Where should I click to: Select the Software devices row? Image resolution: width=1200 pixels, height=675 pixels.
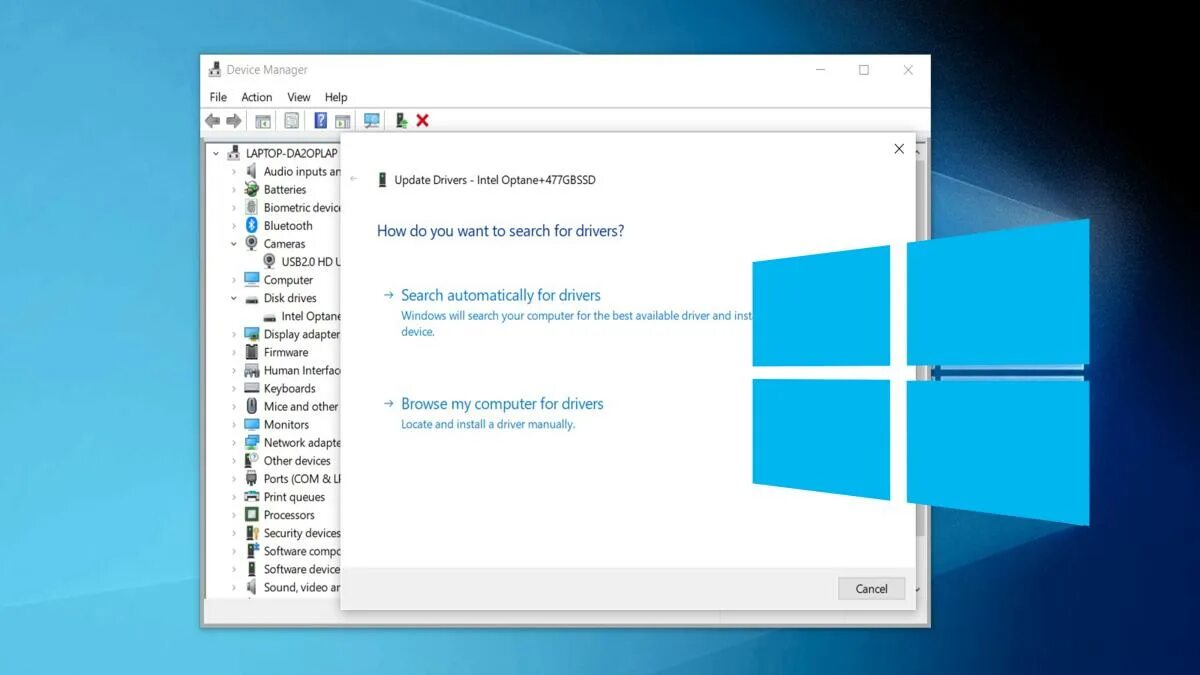tap(292, 569)
